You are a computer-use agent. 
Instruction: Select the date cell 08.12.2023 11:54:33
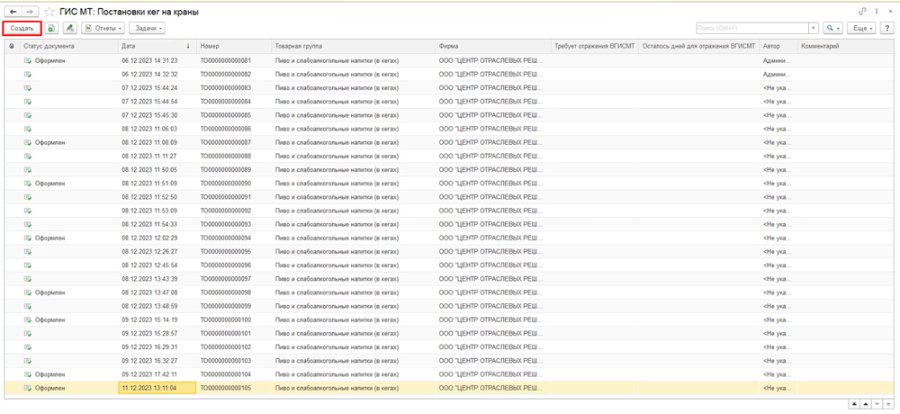click(150, 224)
